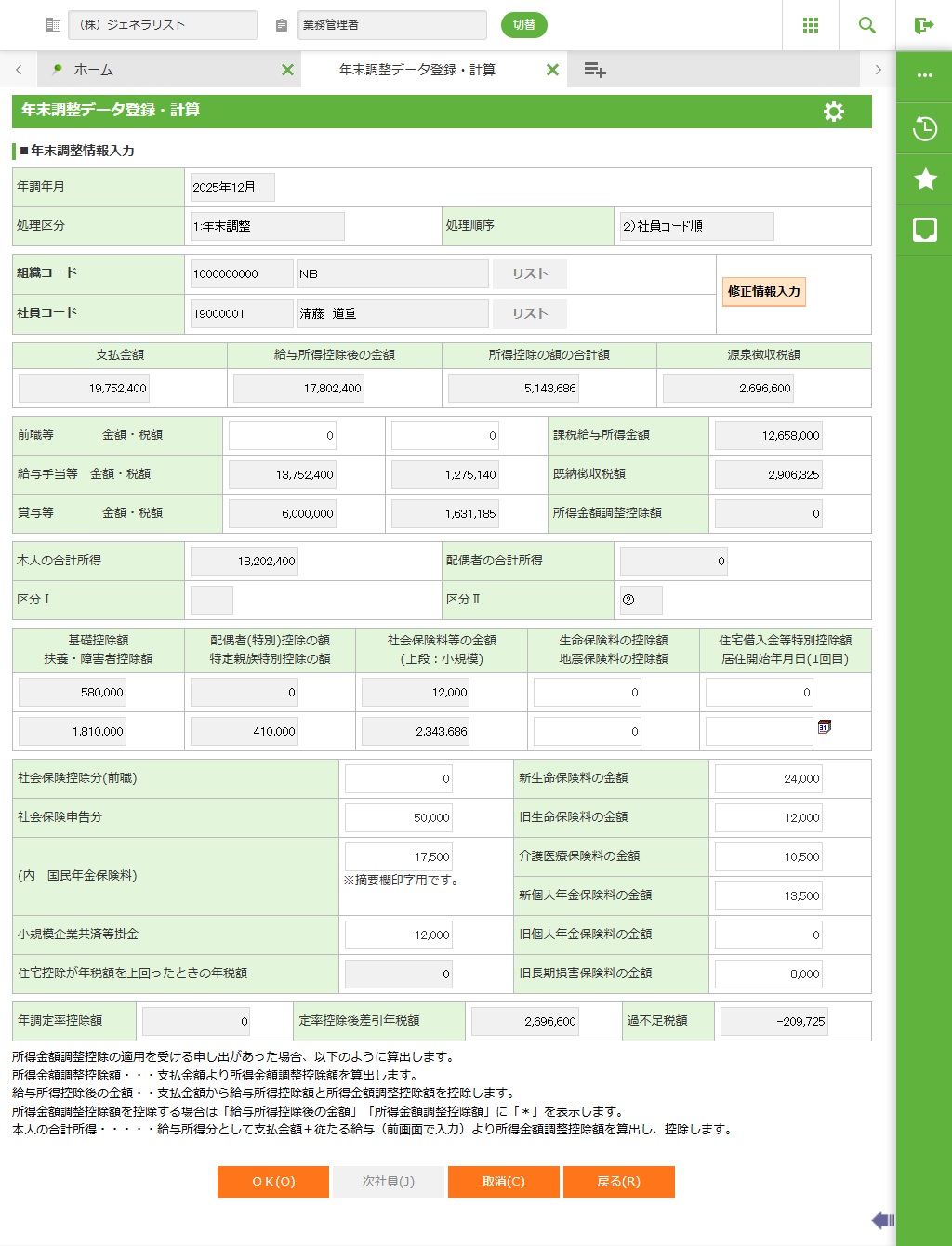Click the settings gear in green header
This screenshot has width=952, height=1246.
[x=834, y=112]
